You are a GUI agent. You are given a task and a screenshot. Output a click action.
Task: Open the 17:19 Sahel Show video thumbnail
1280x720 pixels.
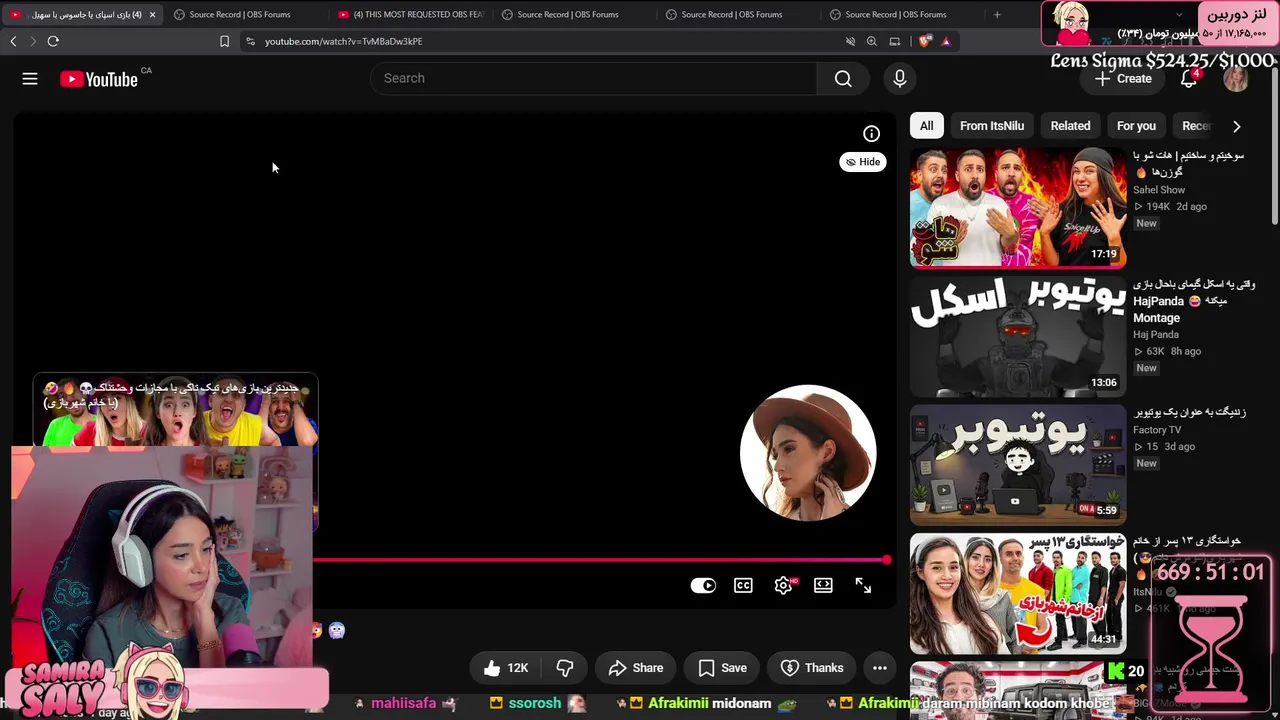click(1018, 208)
